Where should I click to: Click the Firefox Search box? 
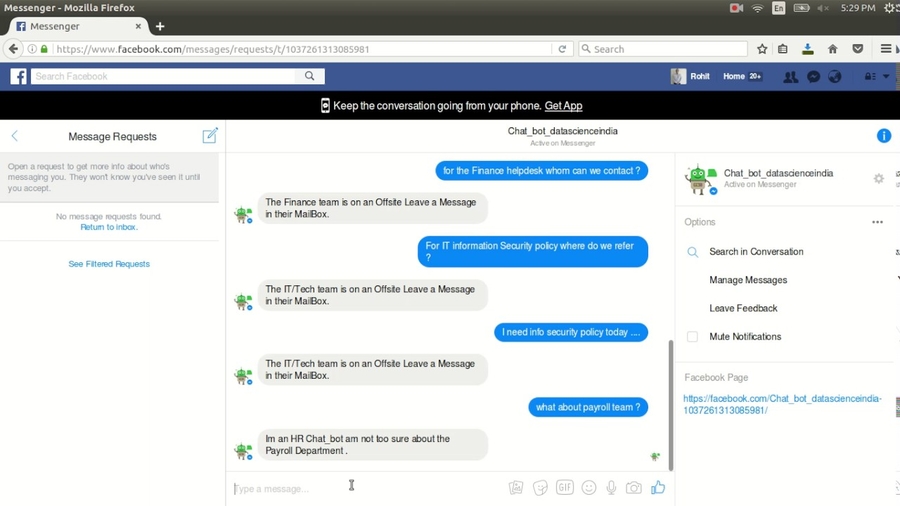(663, 49)
